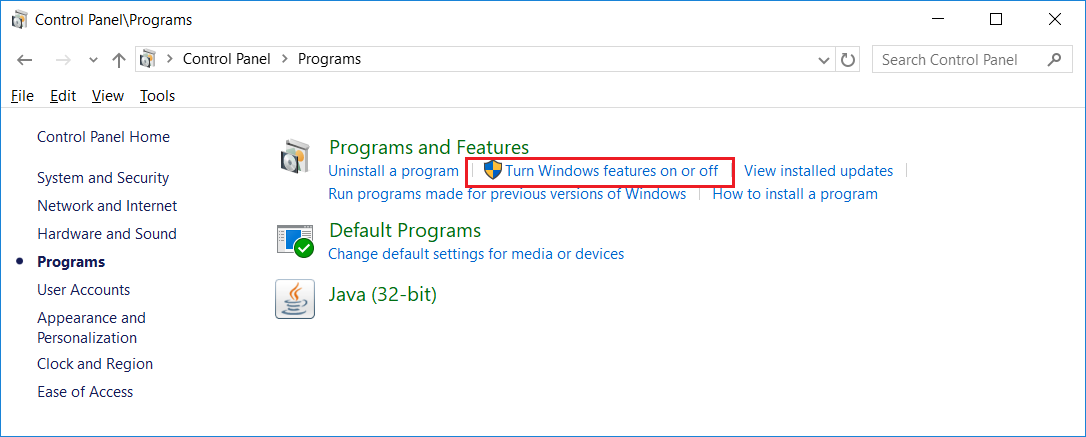Click the Java coffee cup icon
The height and width of the screenshot is (437, 1086).
click(295, 299)
